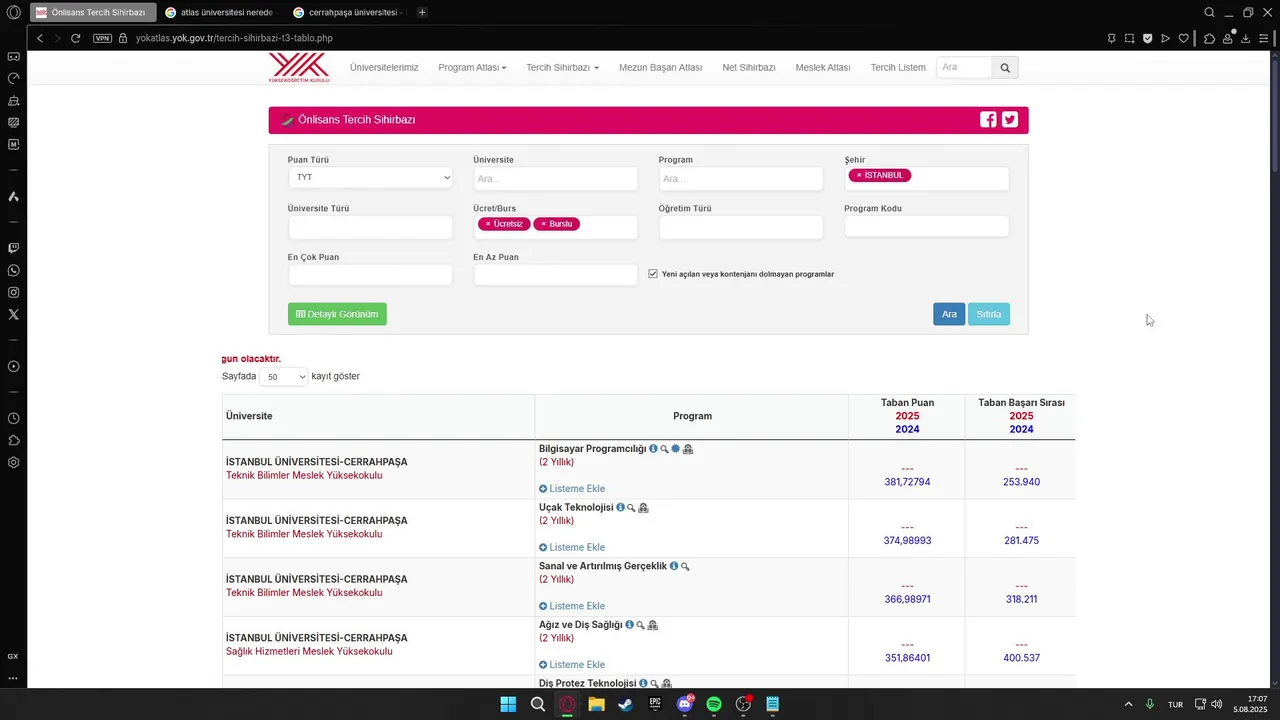Screen dimensions: 1280x720
Task: Open Spotify from the Windows taskbar
Action: click(714, 704)
